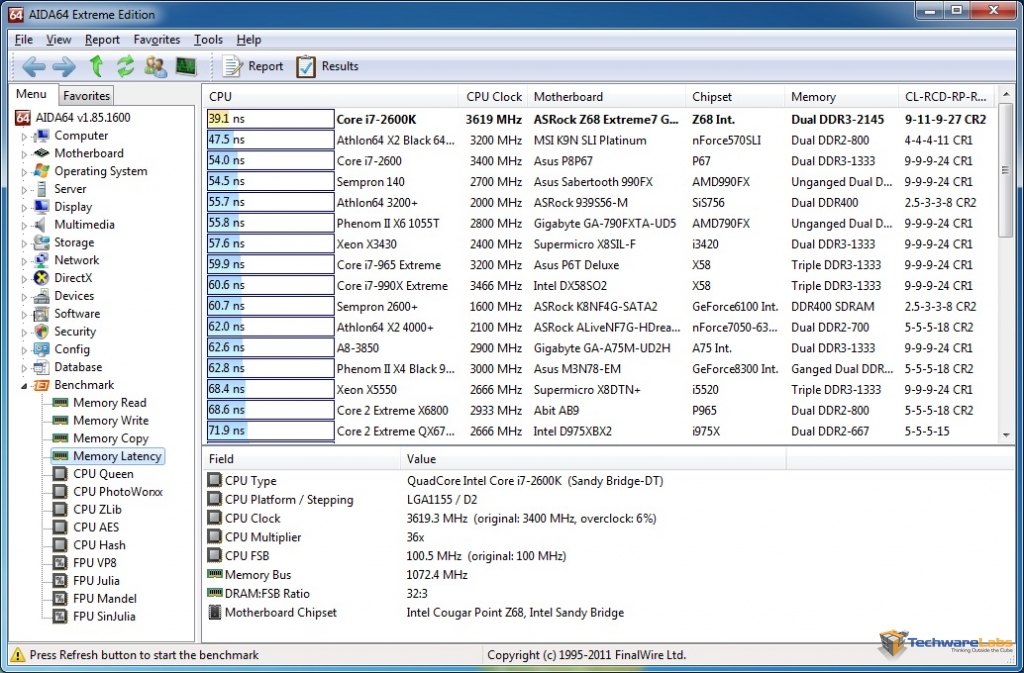Go forward with the blue right arrow
This screenshot has width=1024, height=673.
[64, 66]
